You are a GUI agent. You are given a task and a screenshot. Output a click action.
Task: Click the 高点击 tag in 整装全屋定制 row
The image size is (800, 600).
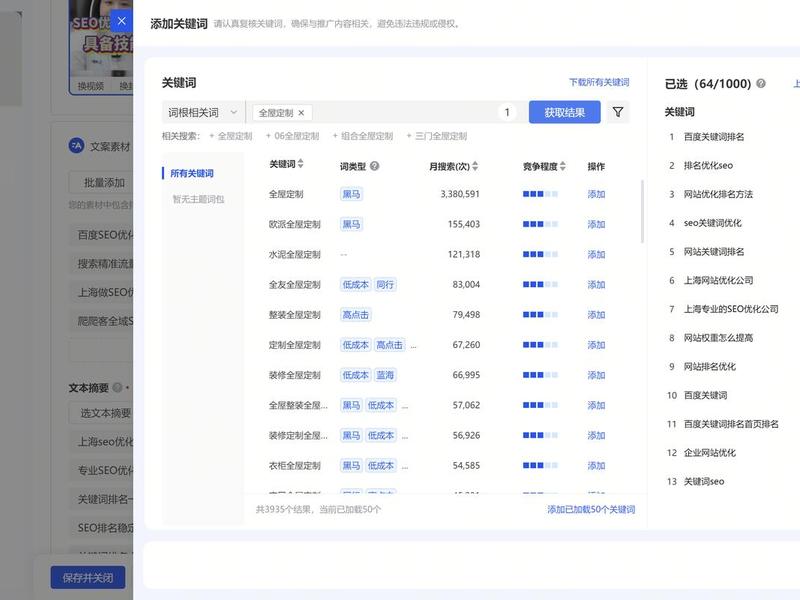click(x=355, y=314)
